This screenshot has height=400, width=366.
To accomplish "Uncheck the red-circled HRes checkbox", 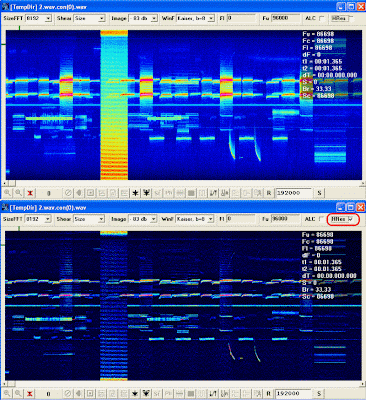I will 350,219.
